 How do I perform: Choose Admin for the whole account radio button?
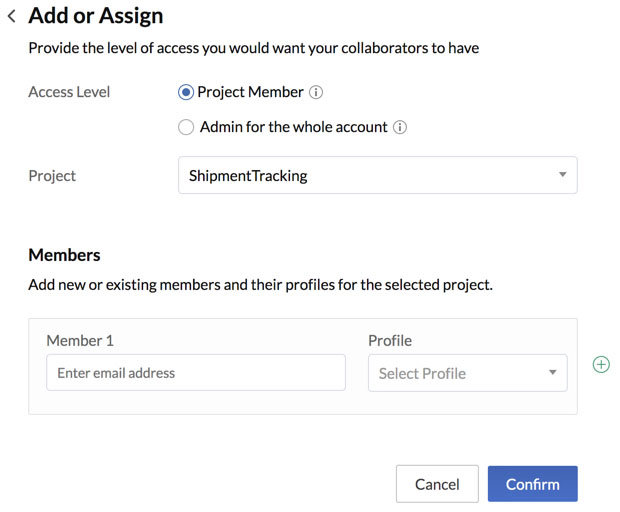[x=186, y=127]
